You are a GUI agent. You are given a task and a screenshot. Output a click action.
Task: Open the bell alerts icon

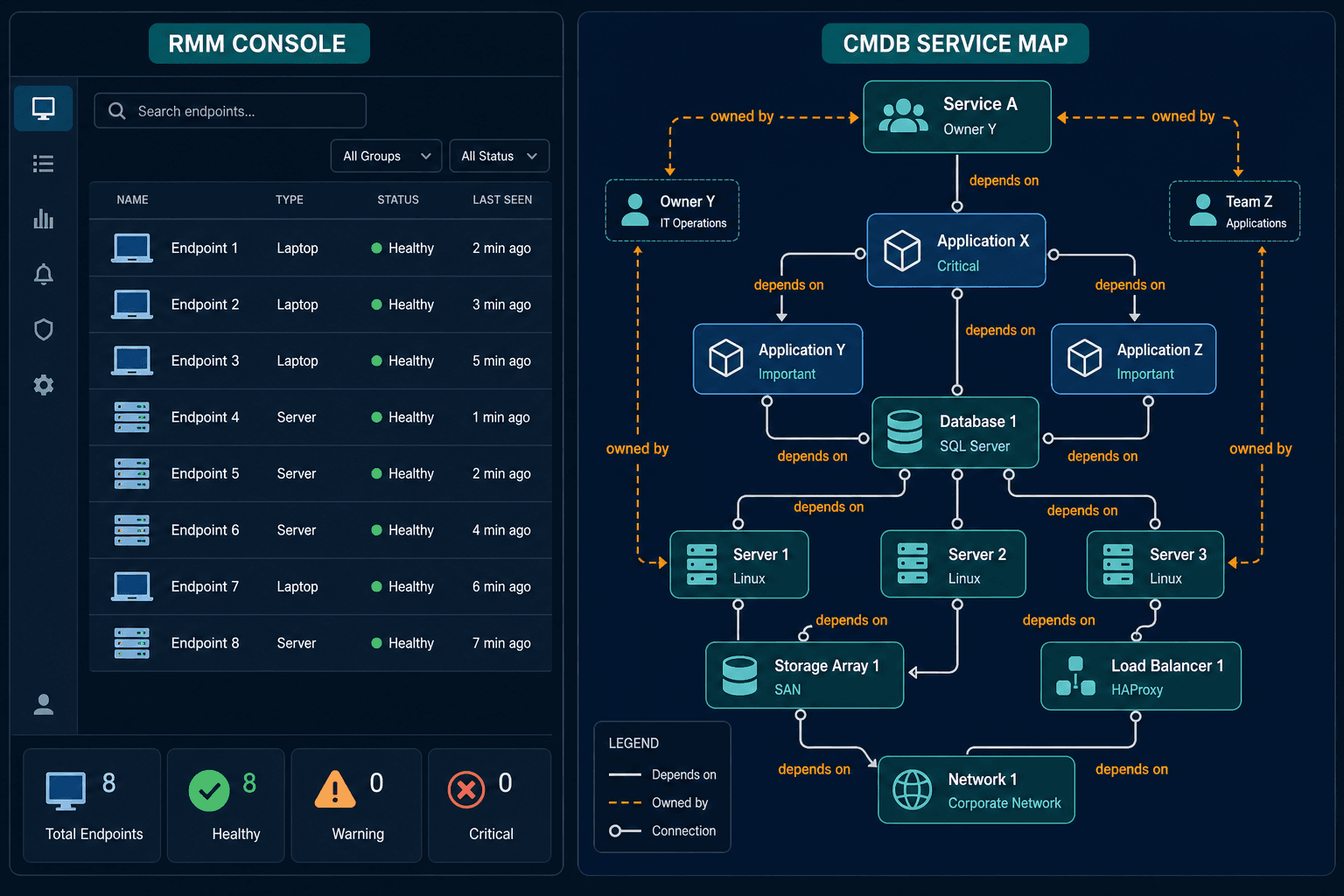click(x=43, y=275)
